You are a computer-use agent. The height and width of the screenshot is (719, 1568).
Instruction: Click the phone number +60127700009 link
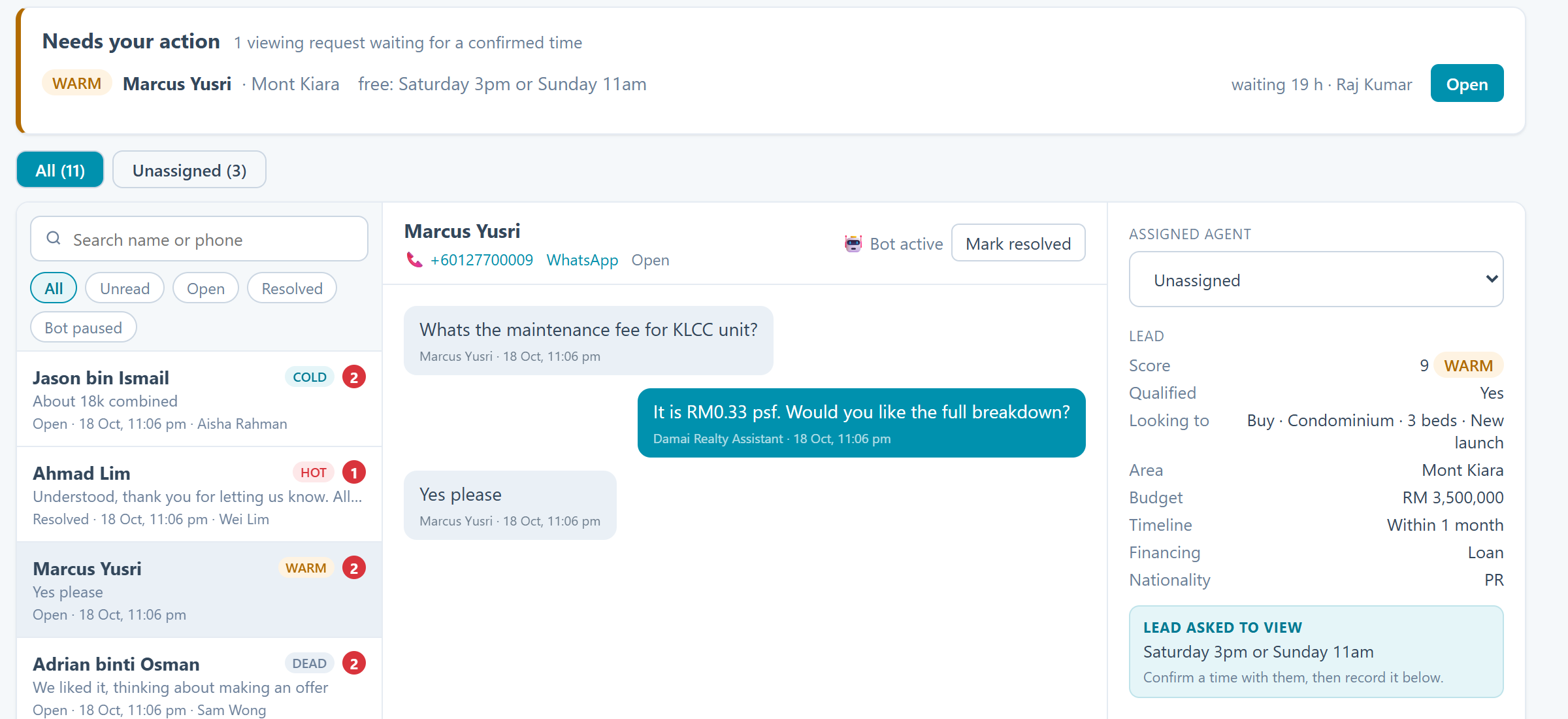482,260
